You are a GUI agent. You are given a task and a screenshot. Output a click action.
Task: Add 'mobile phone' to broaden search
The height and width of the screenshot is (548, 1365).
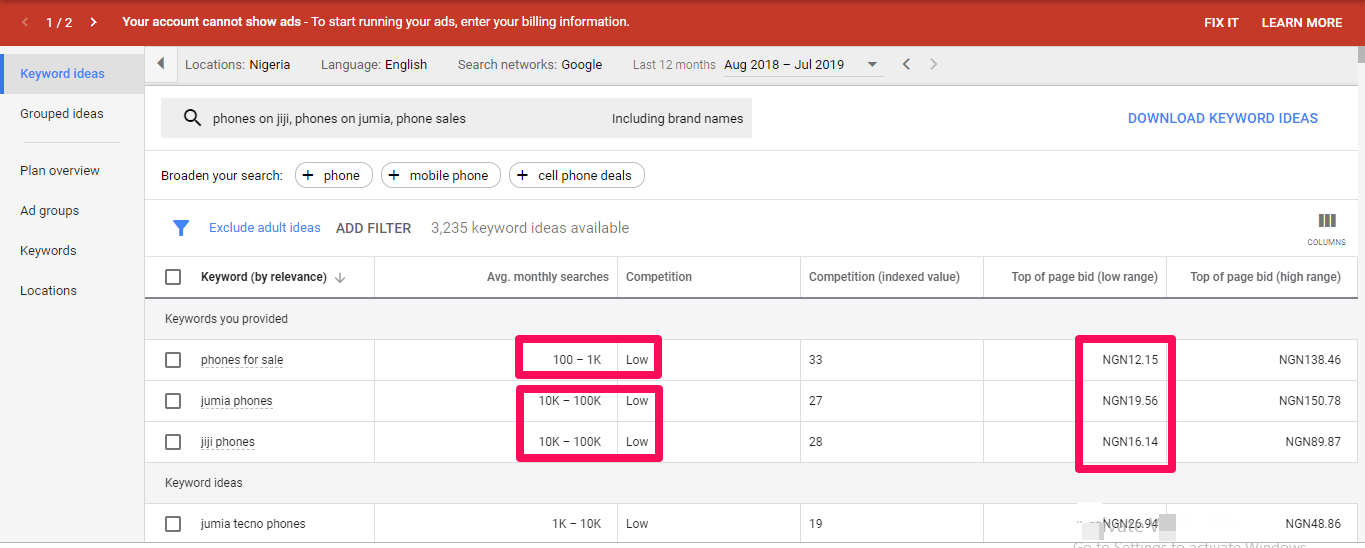point(438,175)
